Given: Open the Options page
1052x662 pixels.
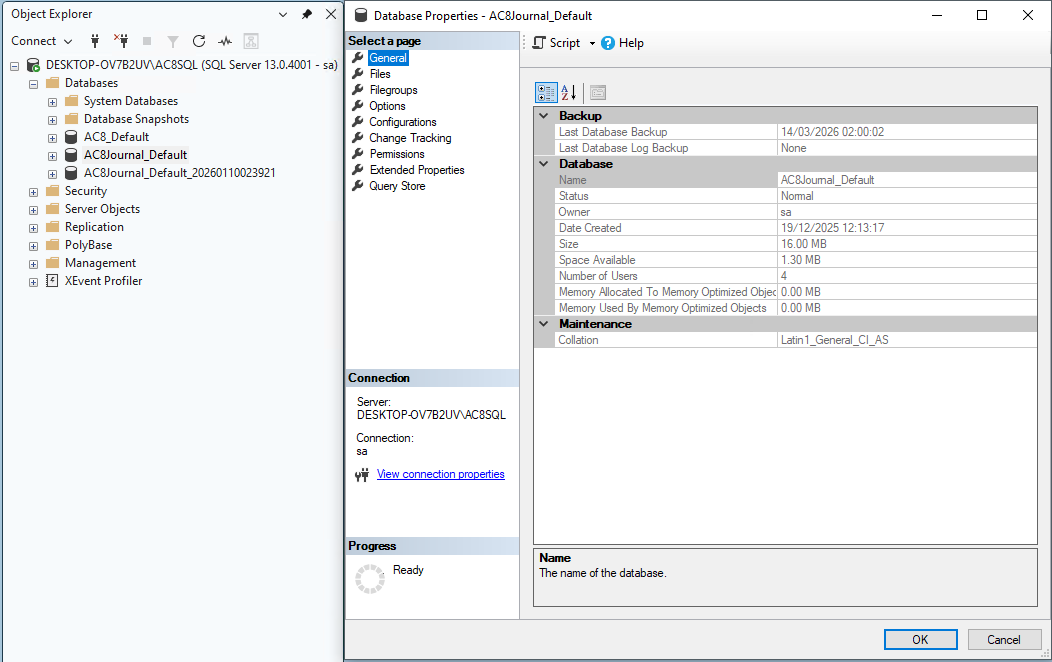Looking at the screenshot, I should [387, 106].
